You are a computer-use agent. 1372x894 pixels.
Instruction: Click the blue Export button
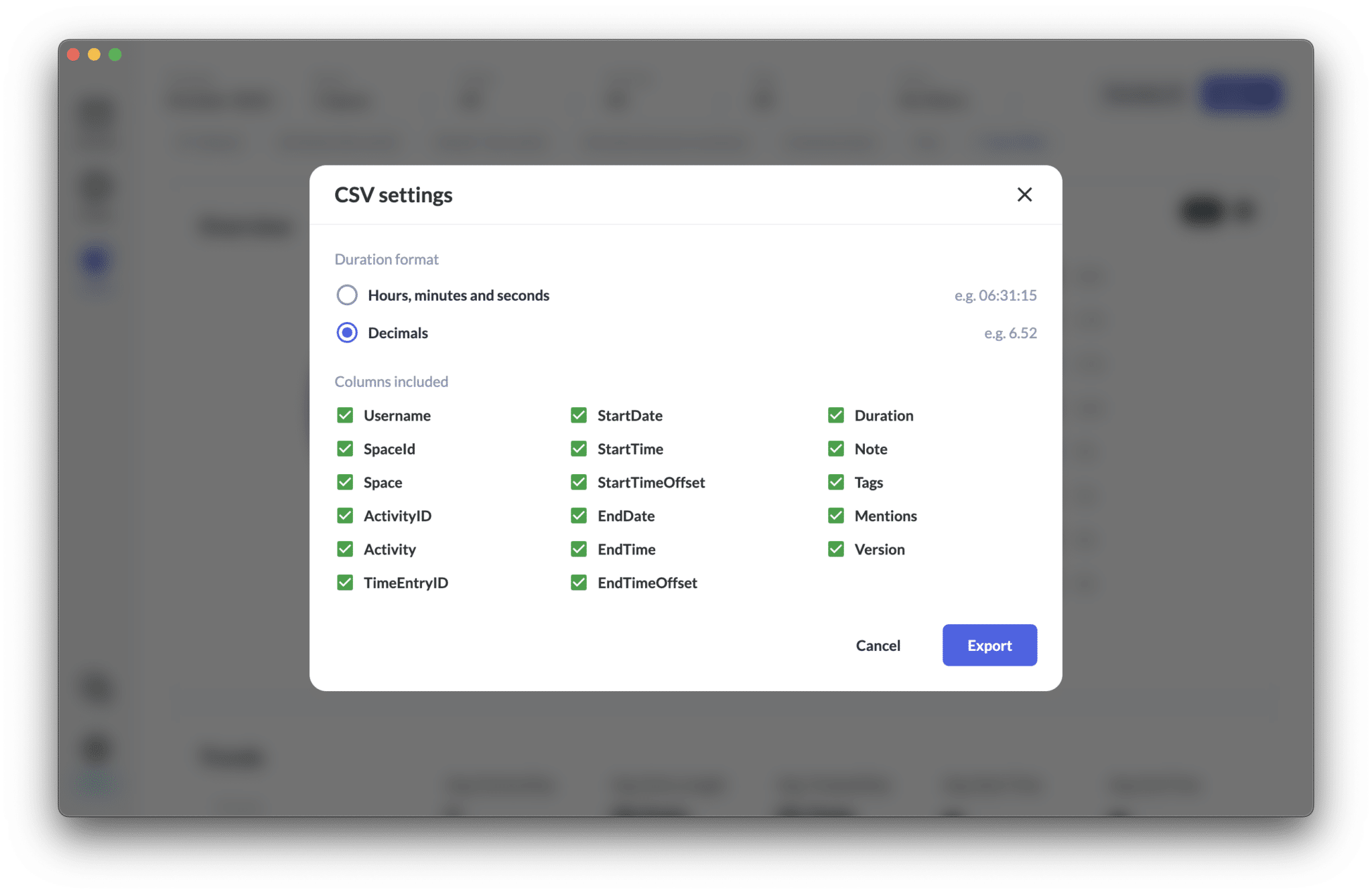989,646
